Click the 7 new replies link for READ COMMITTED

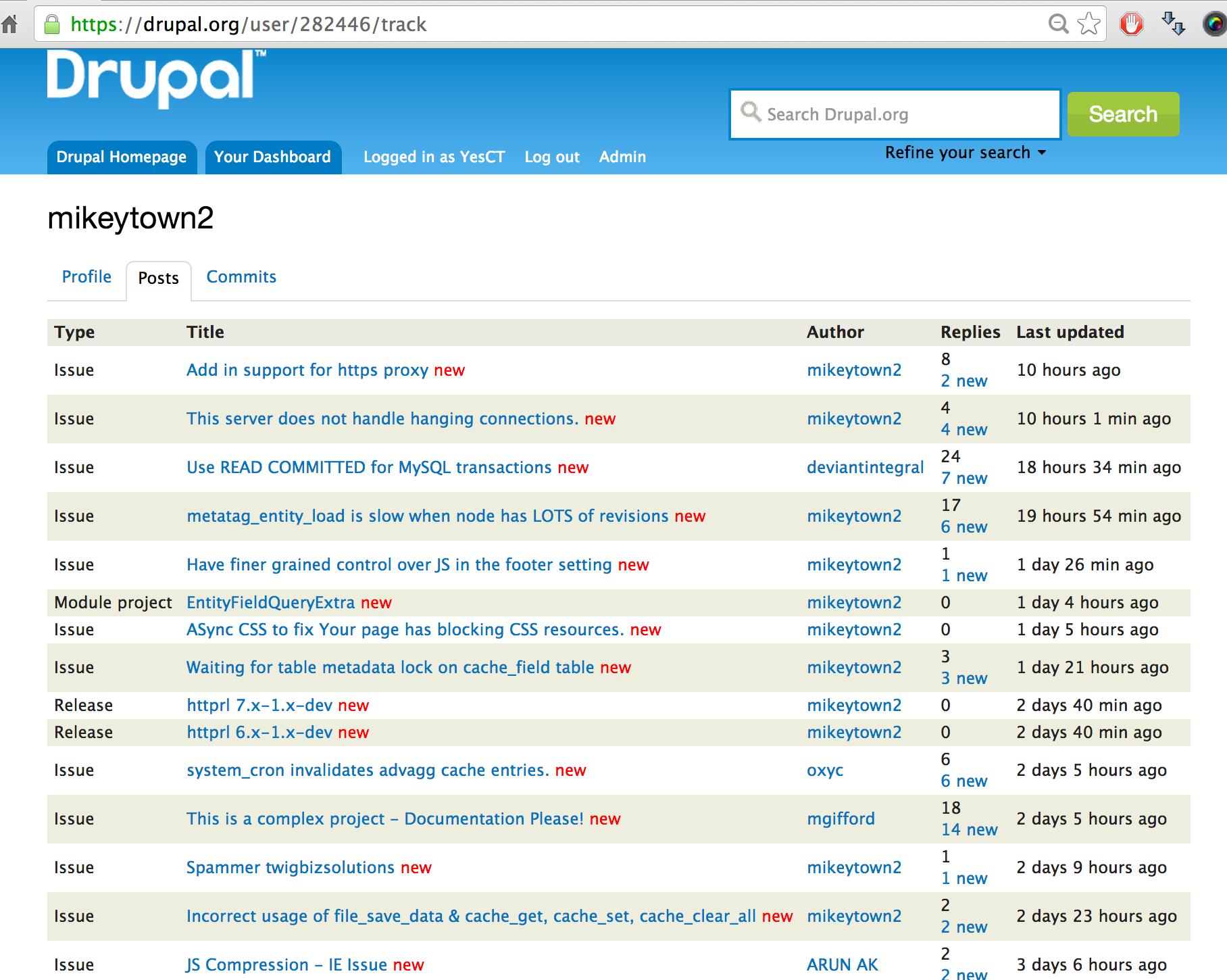(x=964, y=479)
